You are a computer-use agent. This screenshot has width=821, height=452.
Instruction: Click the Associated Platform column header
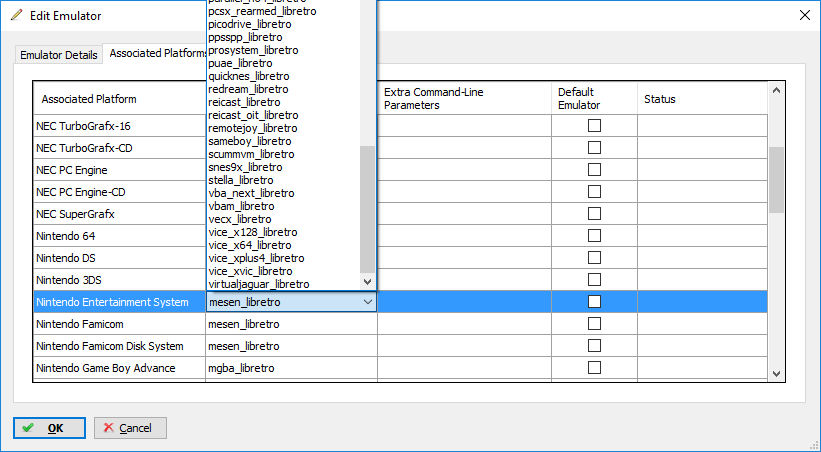pos(119,99)
